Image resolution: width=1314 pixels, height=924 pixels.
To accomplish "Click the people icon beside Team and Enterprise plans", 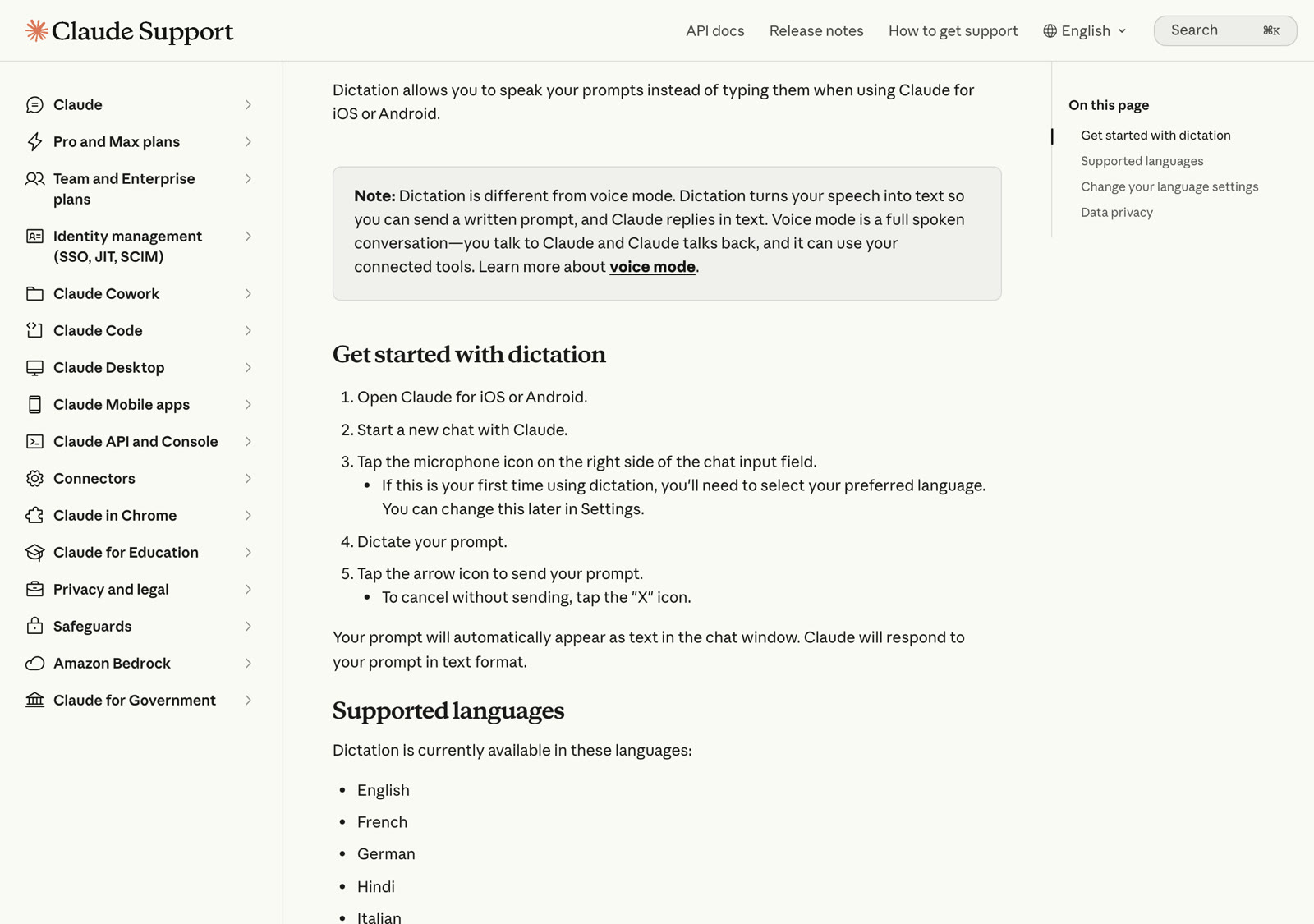I will click(x=34, y=178).
